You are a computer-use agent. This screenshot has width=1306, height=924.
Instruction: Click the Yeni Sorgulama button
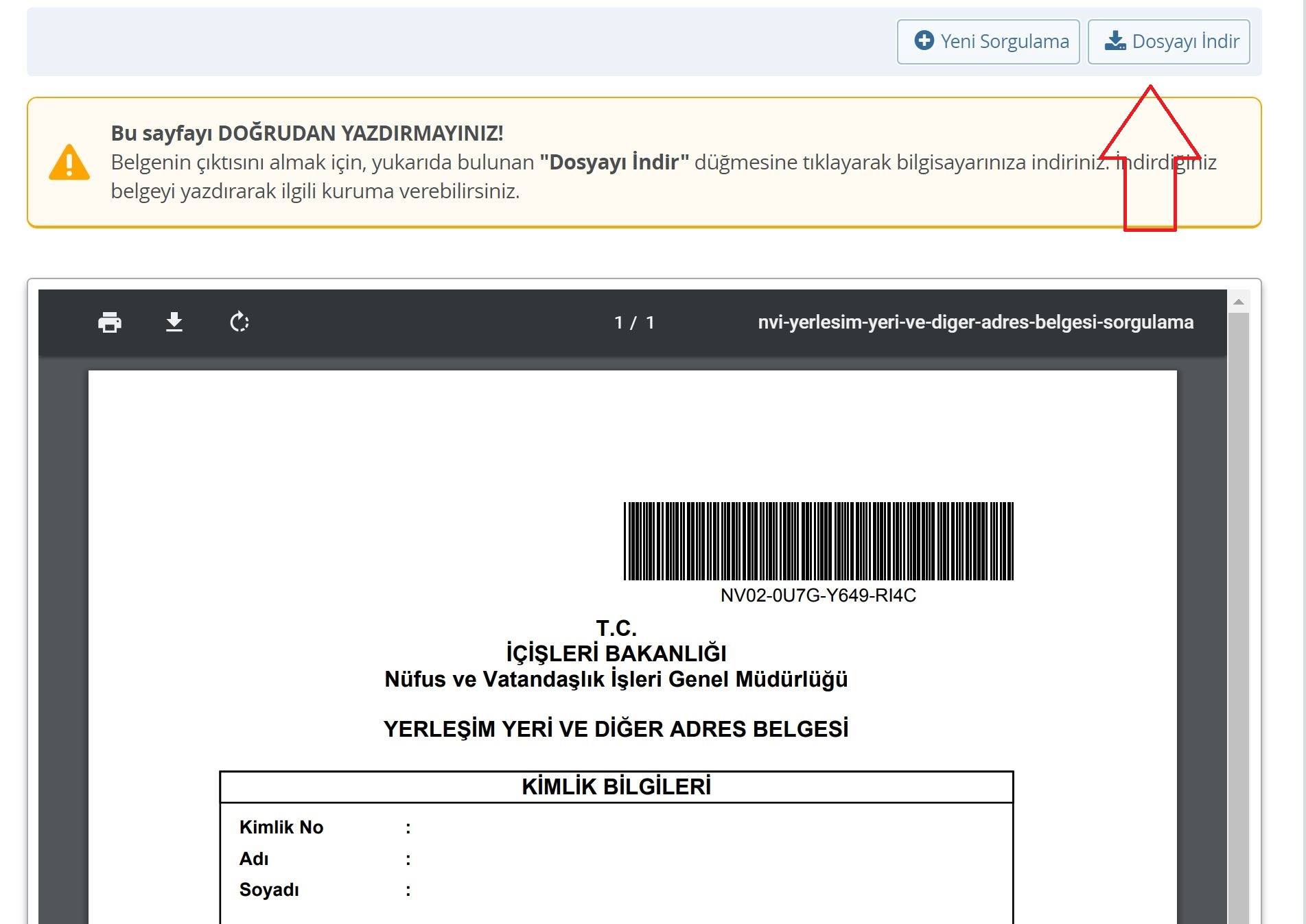[x=988, y=42]
